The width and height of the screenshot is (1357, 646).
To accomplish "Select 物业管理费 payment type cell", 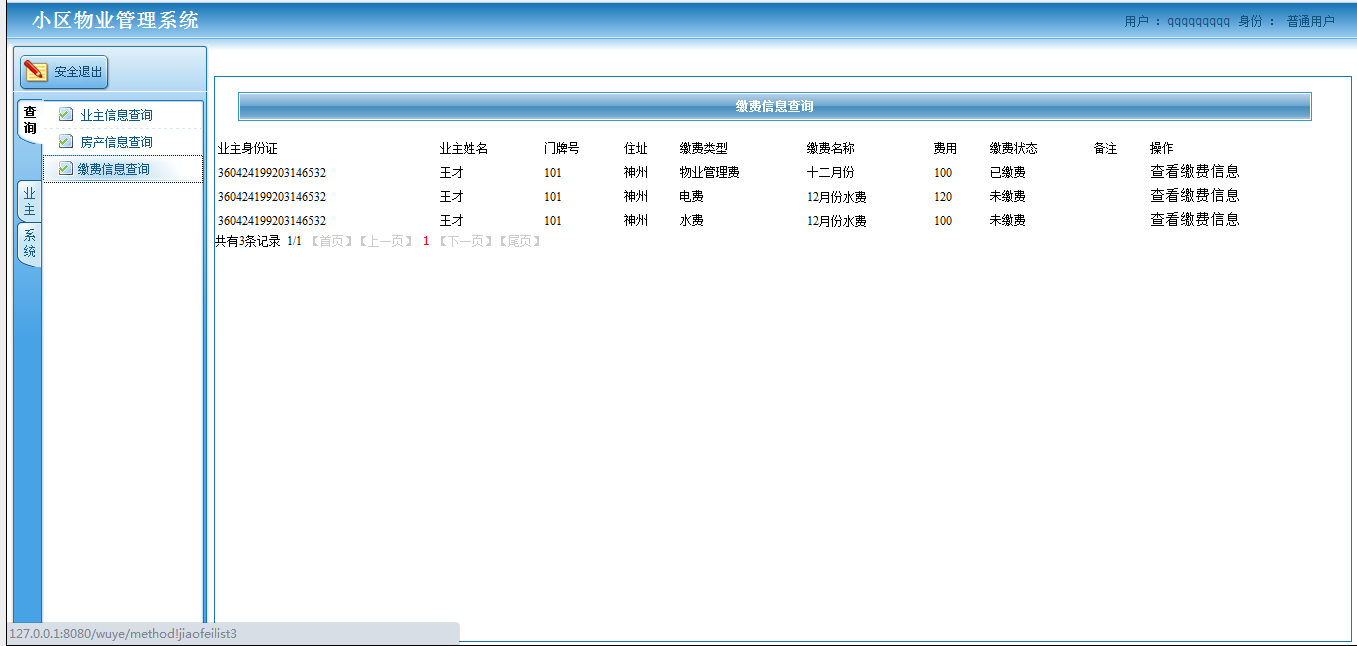I will (x=710, y=172).
